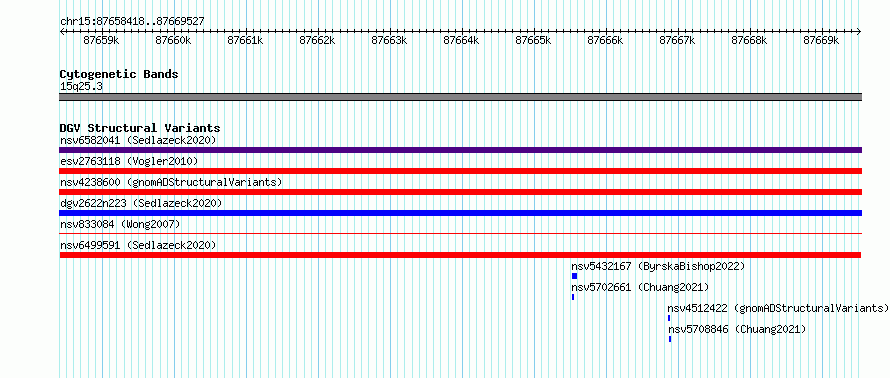Click the chr15:87658418..87669527 coordinate text
This screenshot has height=378, width=890.
132,22
